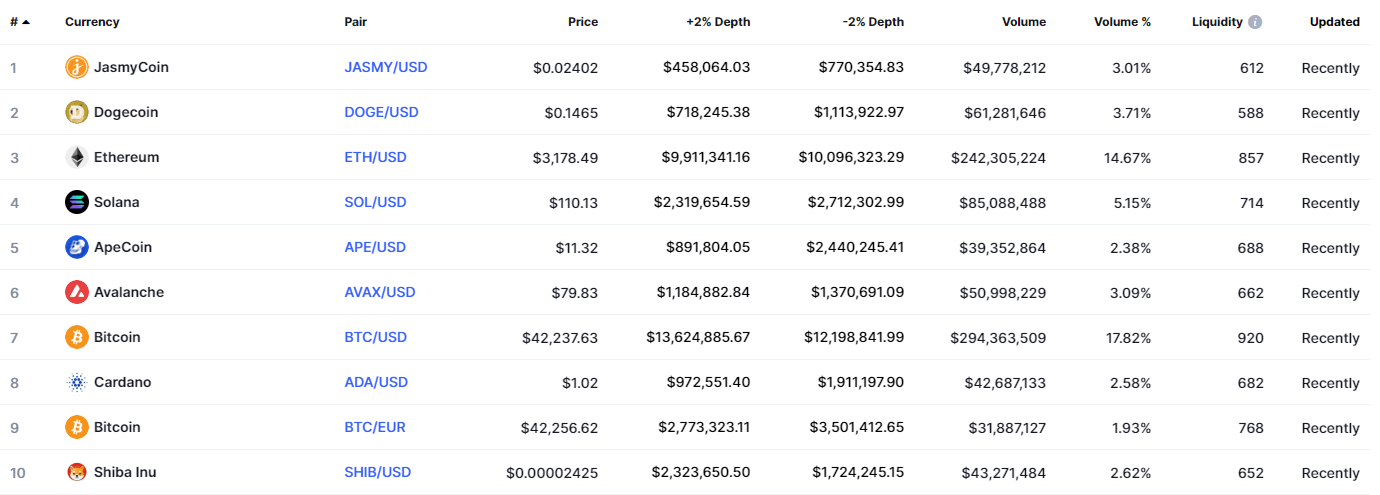Click the Ethereum diamond icon
1380x495 pixels.
tap(76, 157)
